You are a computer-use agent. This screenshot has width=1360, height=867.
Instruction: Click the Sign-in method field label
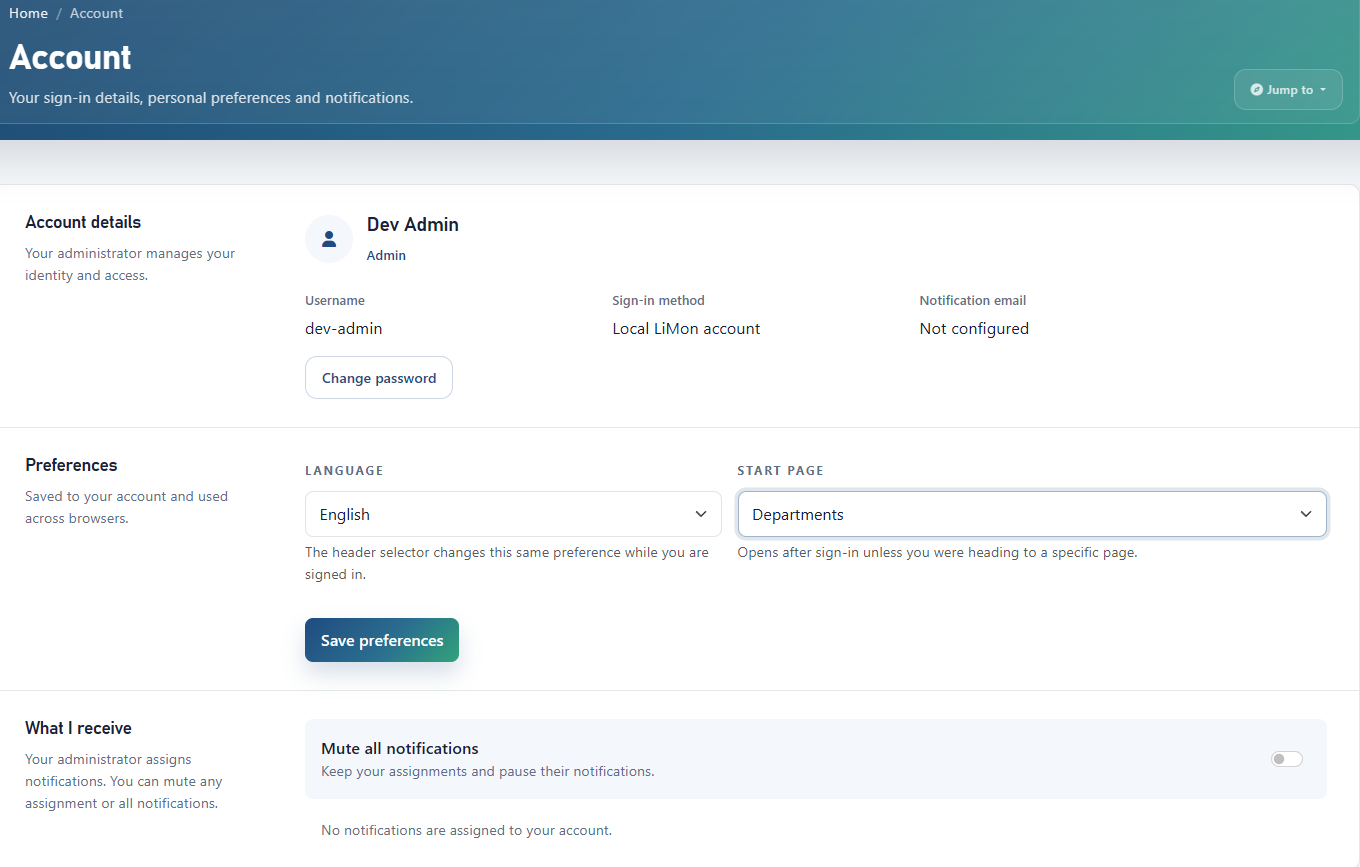pos(658,300)
